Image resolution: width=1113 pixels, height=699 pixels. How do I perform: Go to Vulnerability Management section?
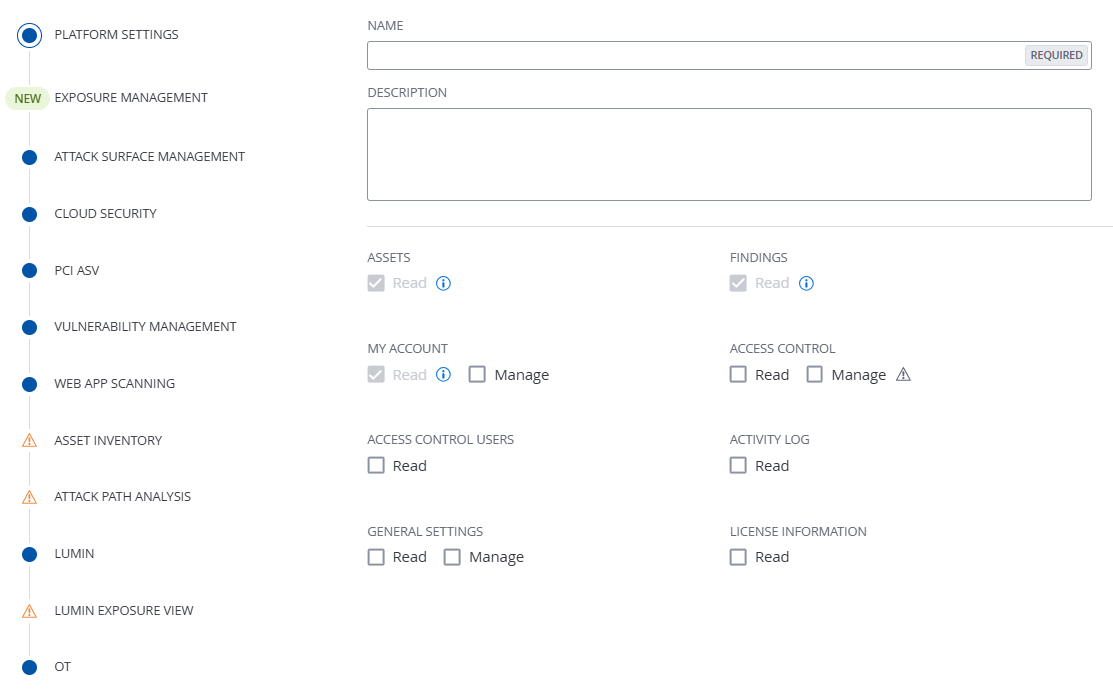click(x=145, y=327)
